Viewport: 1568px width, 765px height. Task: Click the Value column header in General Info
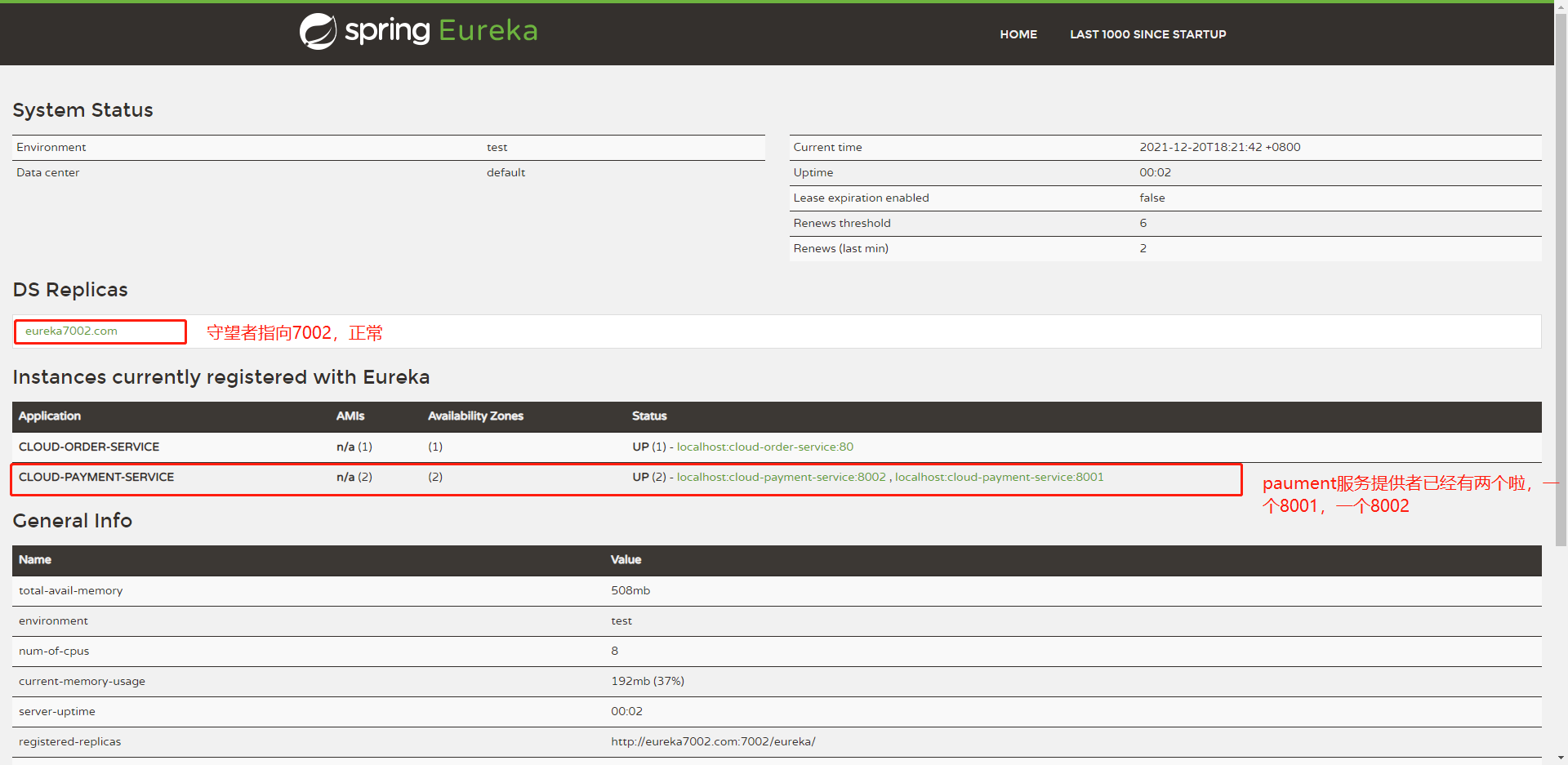click(626, 559)
